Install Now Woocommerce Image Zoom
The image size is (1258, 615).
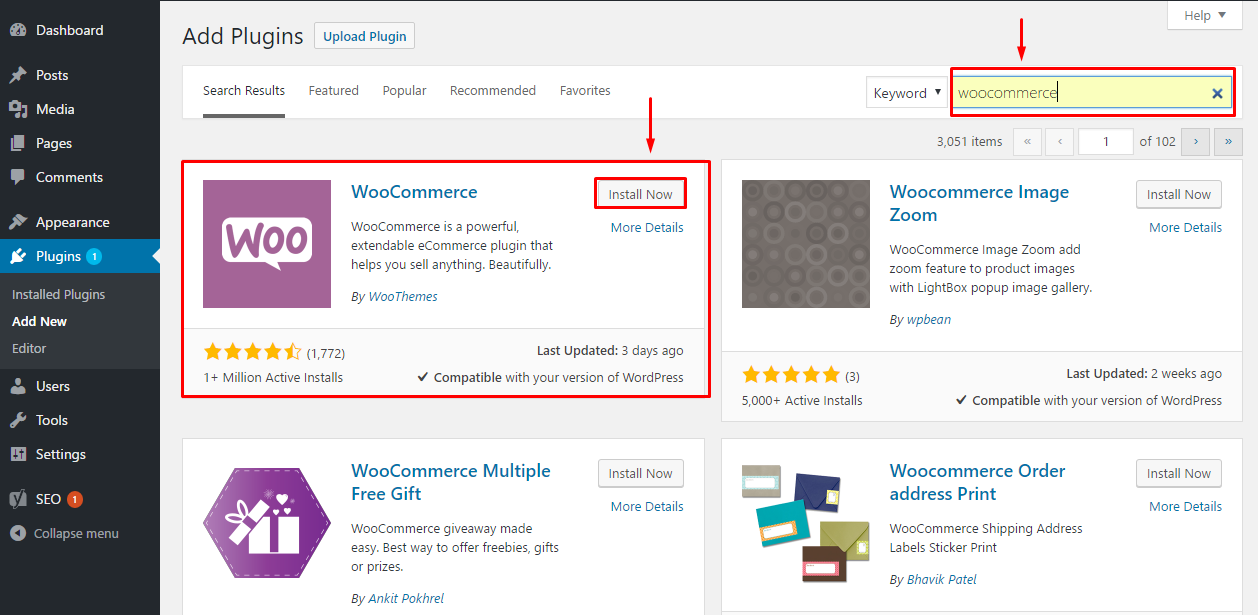(x=1179, y=194)
